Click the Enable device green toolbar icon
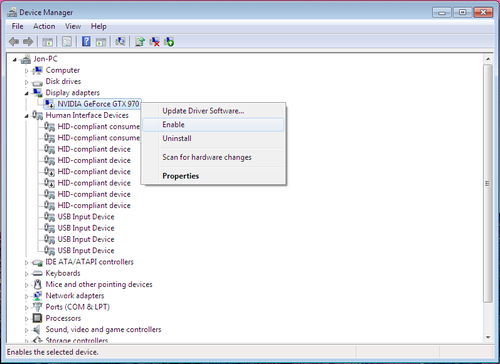The height and width of the screenshot is (364, 500). [169, 42]
